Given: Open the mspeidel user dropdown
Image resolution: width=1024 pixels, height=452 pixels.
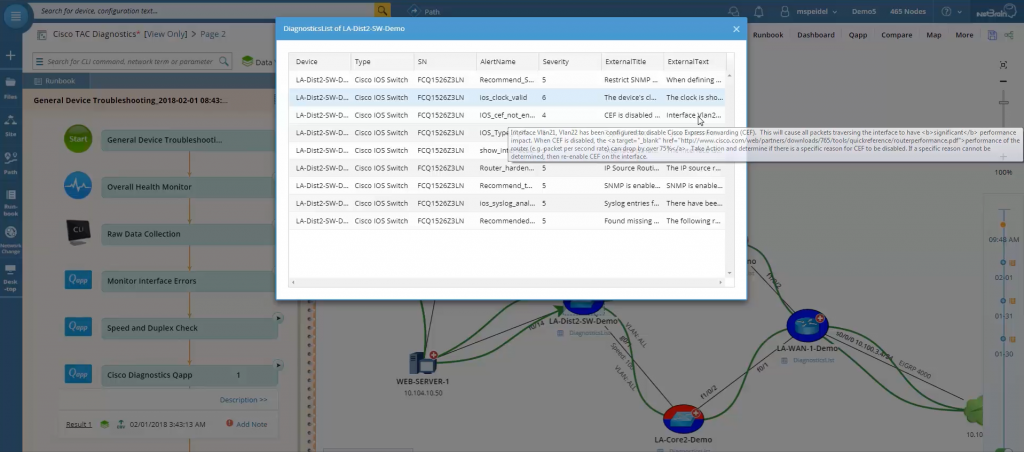Looking at the screenshot, I should pos(808,12).
